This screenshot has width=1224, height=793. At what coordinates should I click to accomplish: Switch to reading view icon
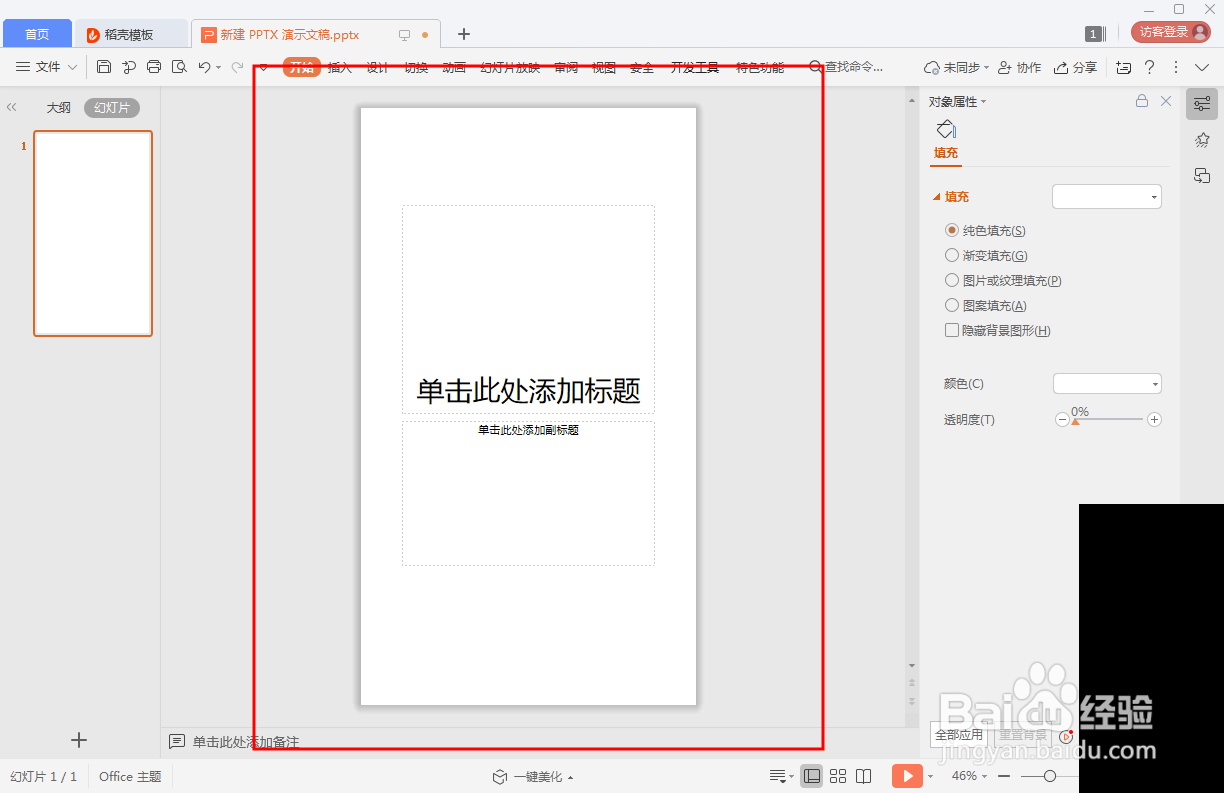[864, 776]
